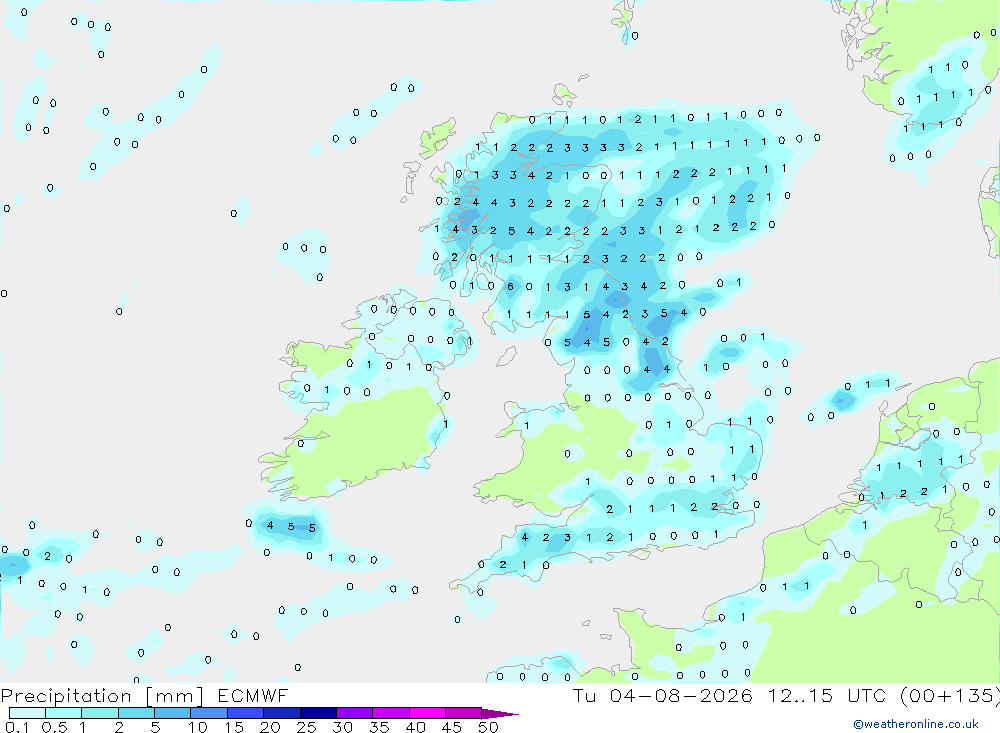Click the 30–35 mm legend color swatch

(x=354, y=713)
